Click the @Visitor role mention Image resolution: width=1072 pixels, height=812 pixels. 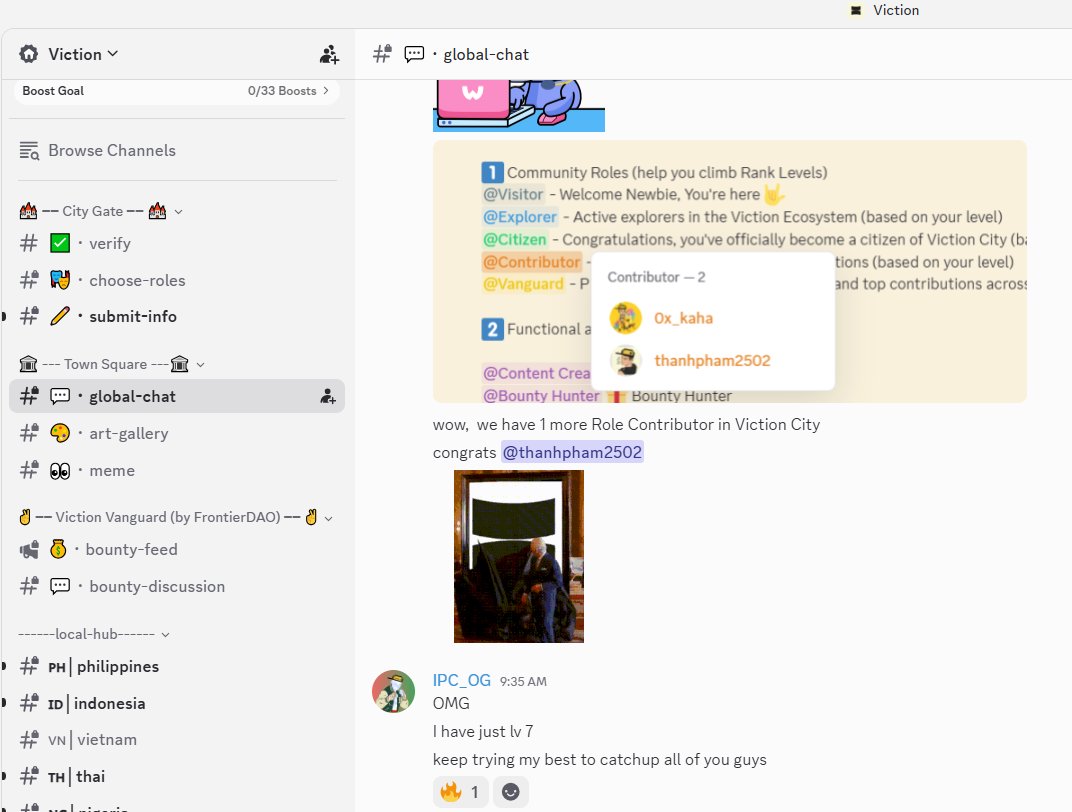513,194
